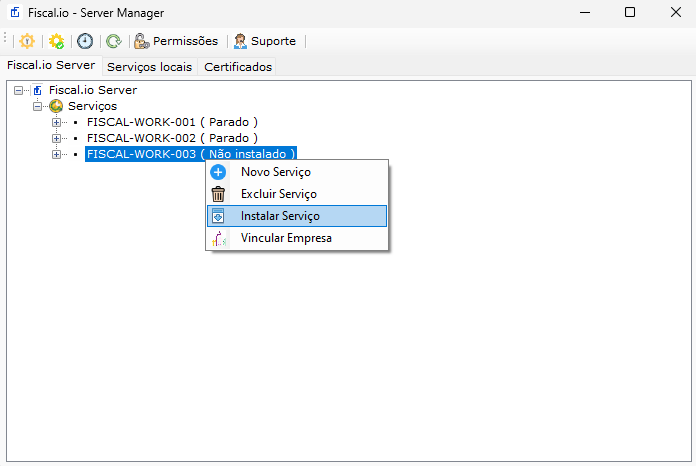
Task: Choose Vincular Empresa from context menu
Action: click(297, 238)
